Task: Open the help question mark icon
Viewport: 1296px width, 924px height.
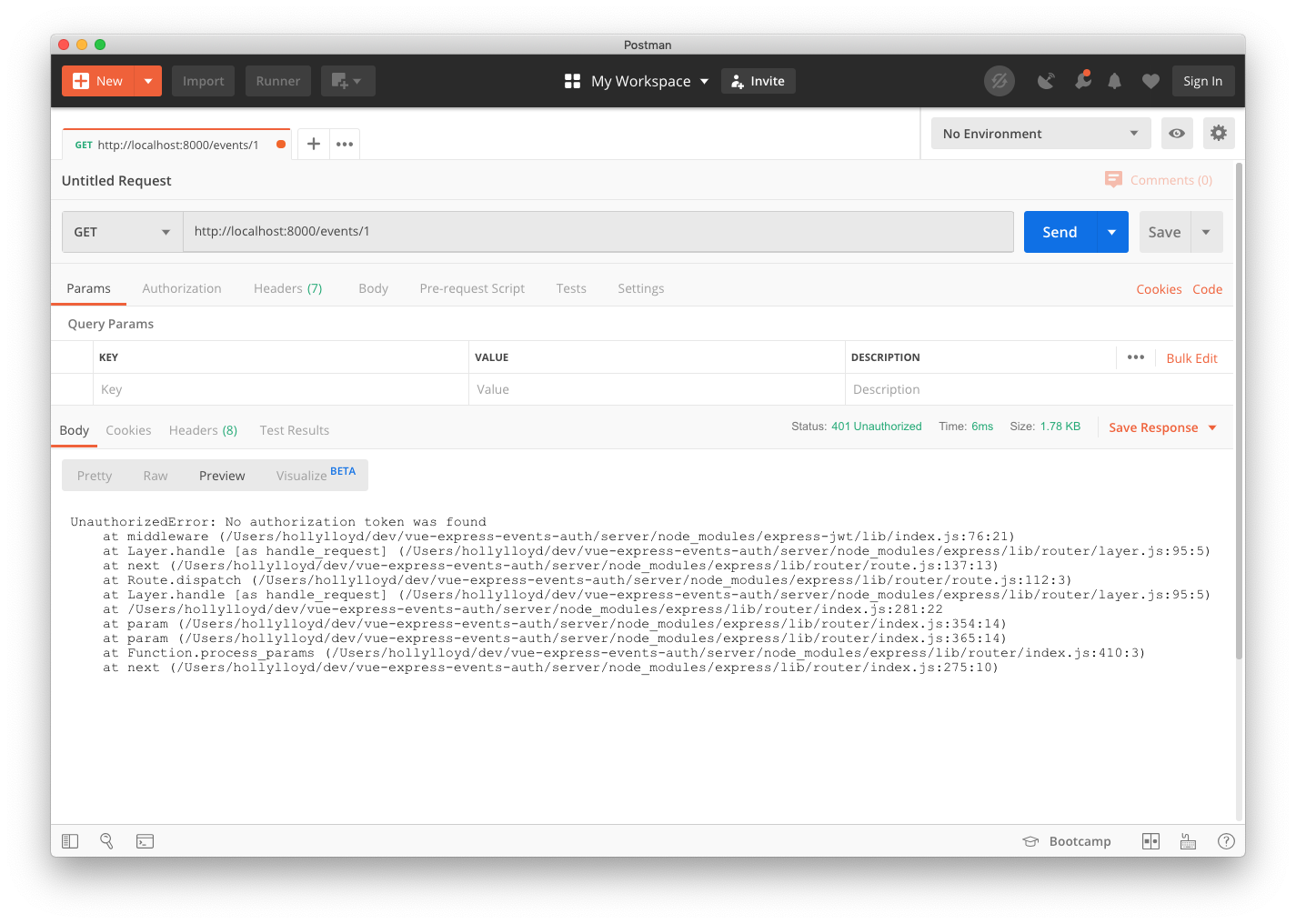Action: [1226, 841]
